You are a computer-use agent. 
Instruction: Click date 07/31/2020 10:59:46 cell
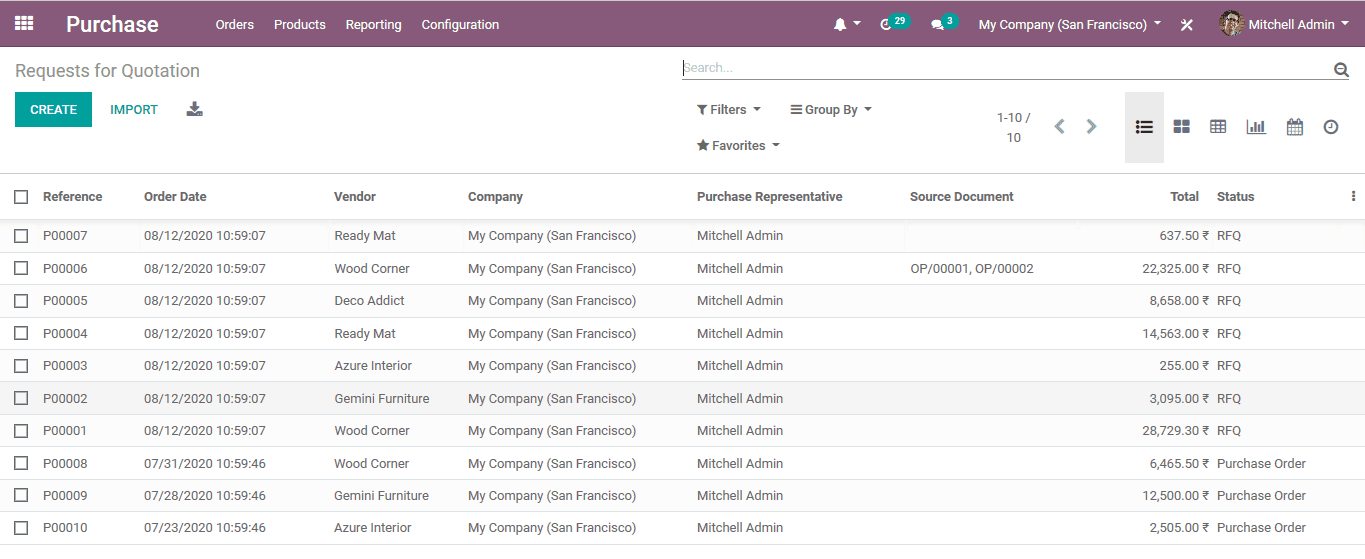(x=205, y=464)
